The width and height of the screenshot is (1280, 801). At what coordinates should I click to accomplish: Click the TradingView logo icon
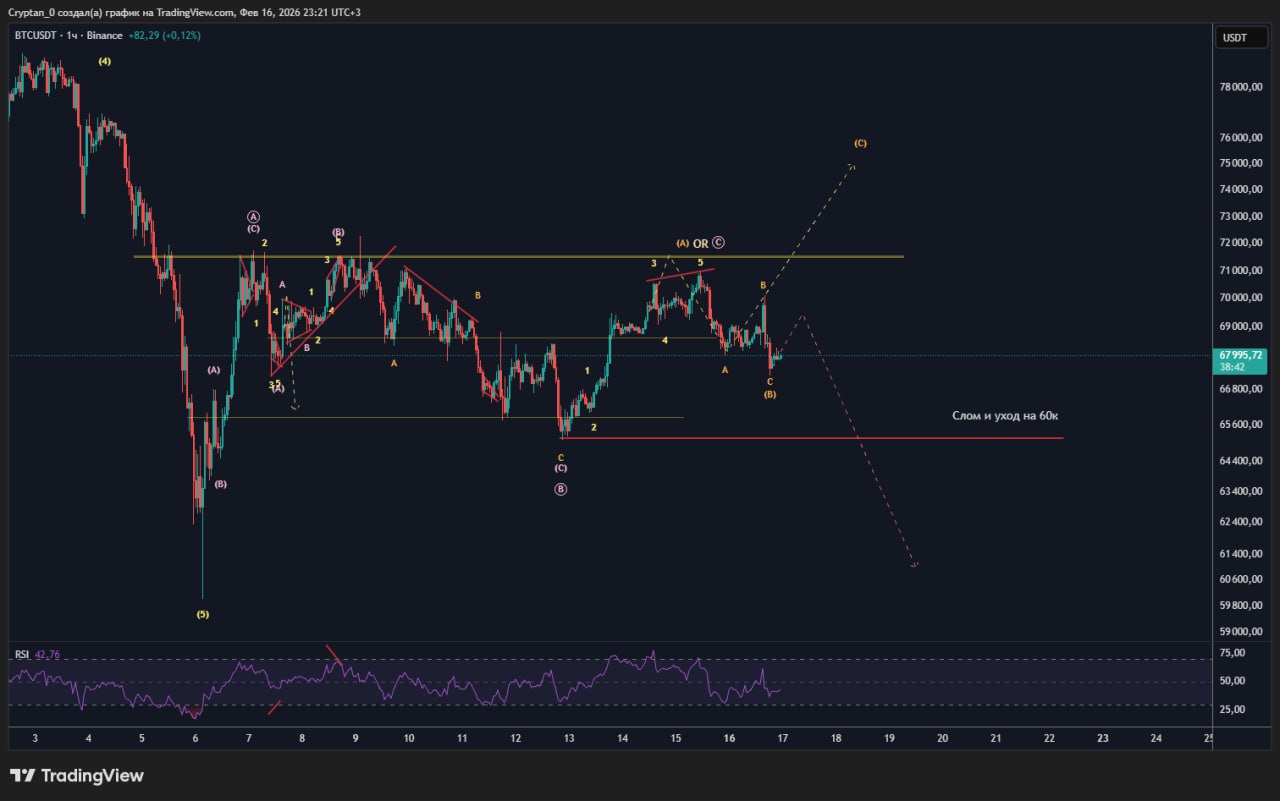point(22,776)
